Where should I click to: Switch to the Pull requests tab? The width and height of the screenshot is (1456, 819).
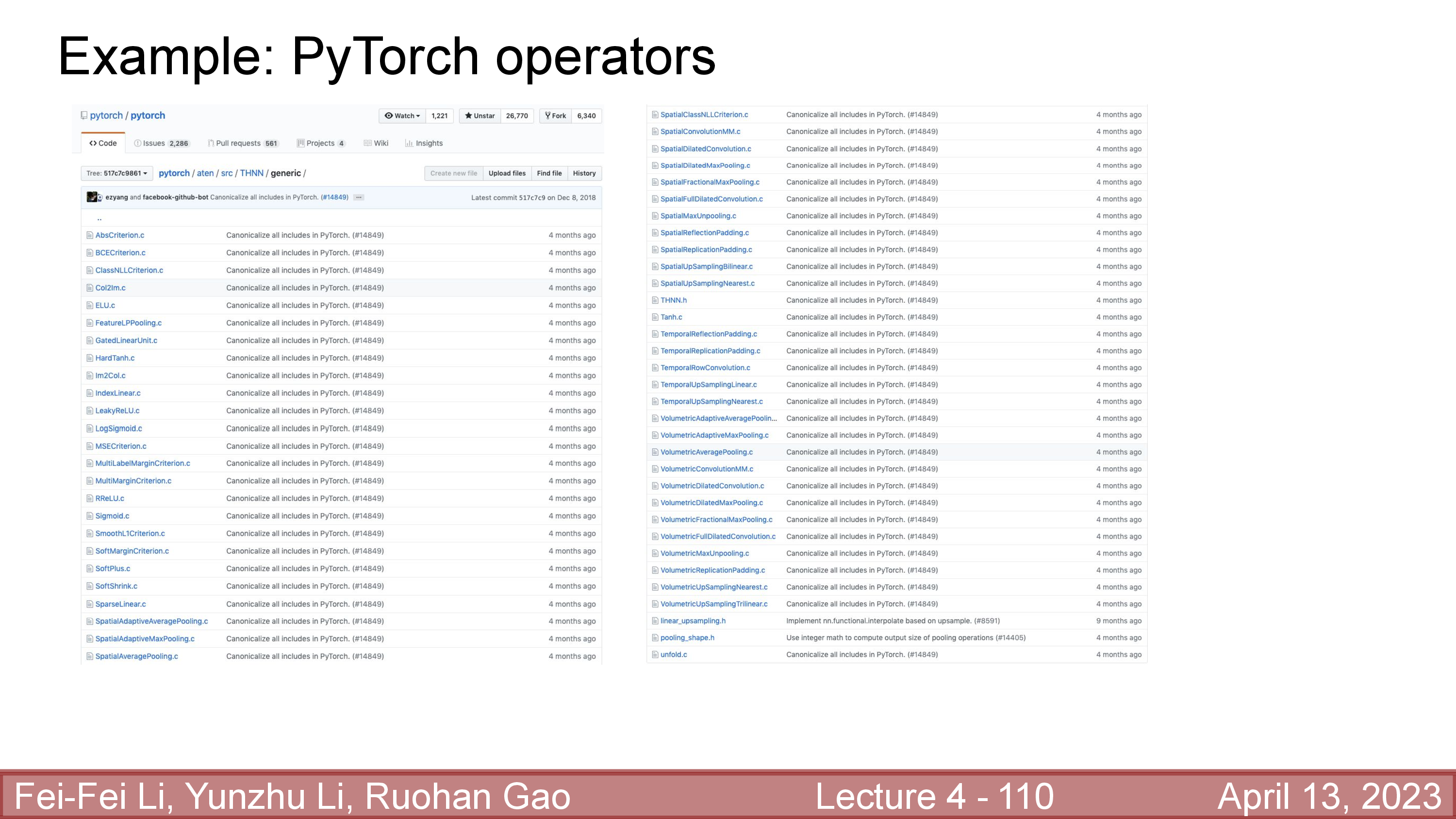tap(243, 143)
